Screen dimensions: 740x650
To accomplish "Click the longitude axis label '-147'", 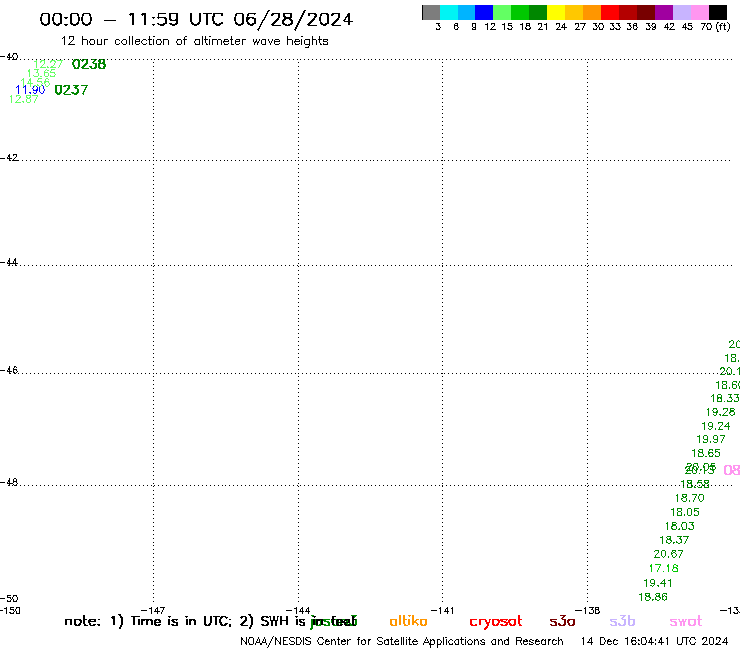I will coord(153,610).
